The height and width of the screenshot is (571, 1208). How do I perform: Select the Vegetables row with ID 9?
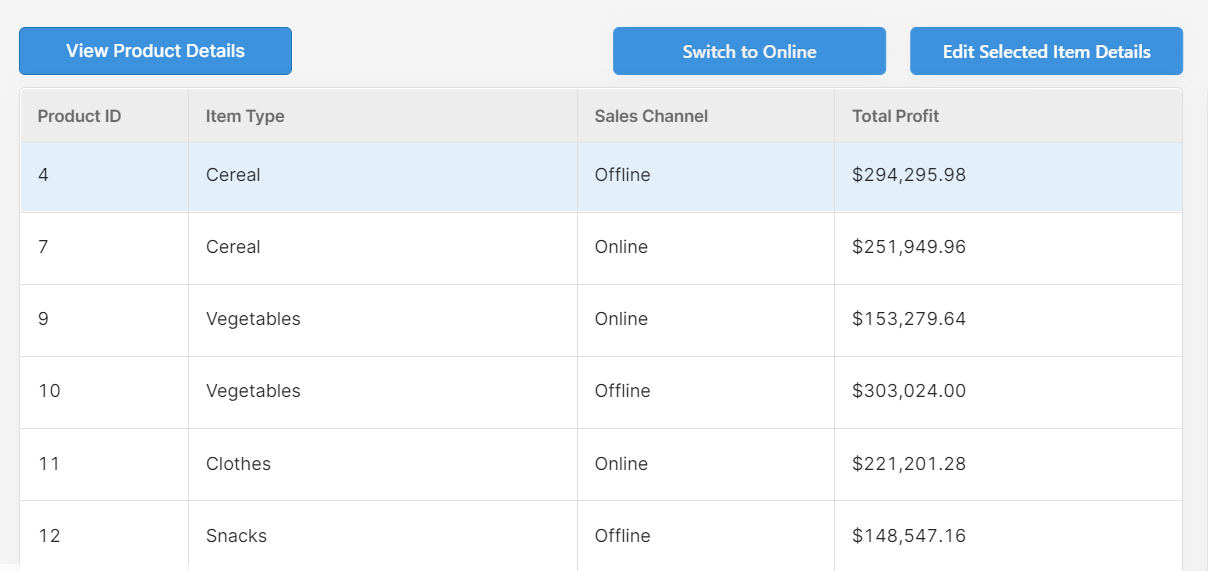point(601,320)
